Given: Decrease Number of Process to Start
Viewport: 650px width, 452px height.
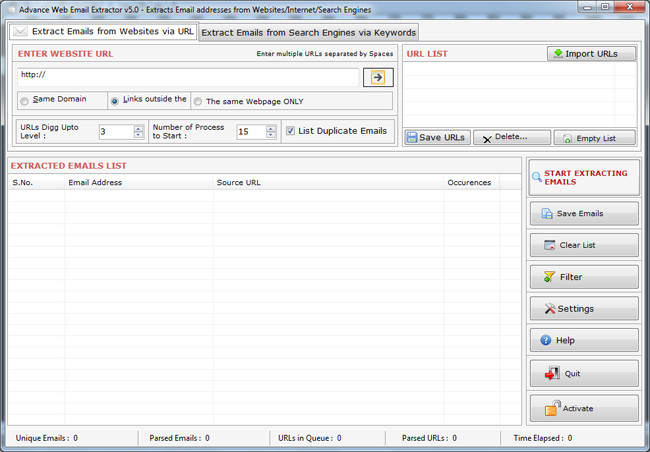Looking at the screenshot, I should tap(271, 135).
